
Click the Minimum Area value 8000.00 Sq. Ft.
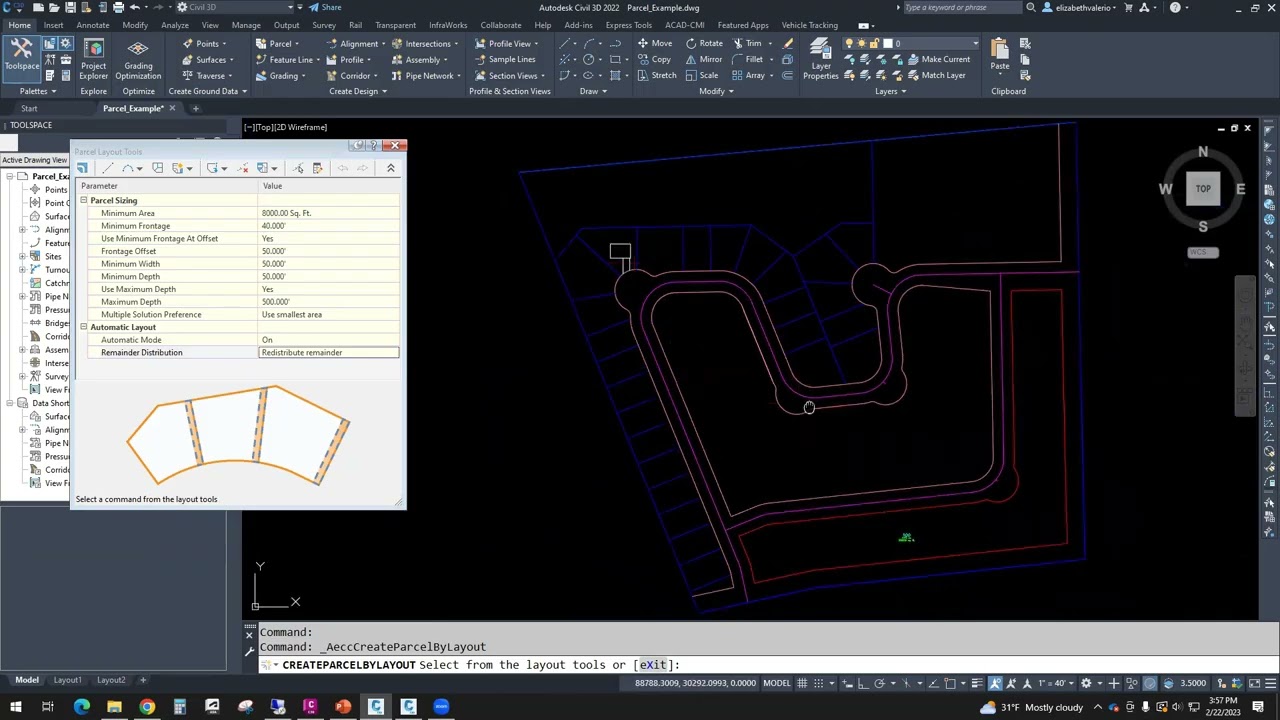[x=329, y=213]
